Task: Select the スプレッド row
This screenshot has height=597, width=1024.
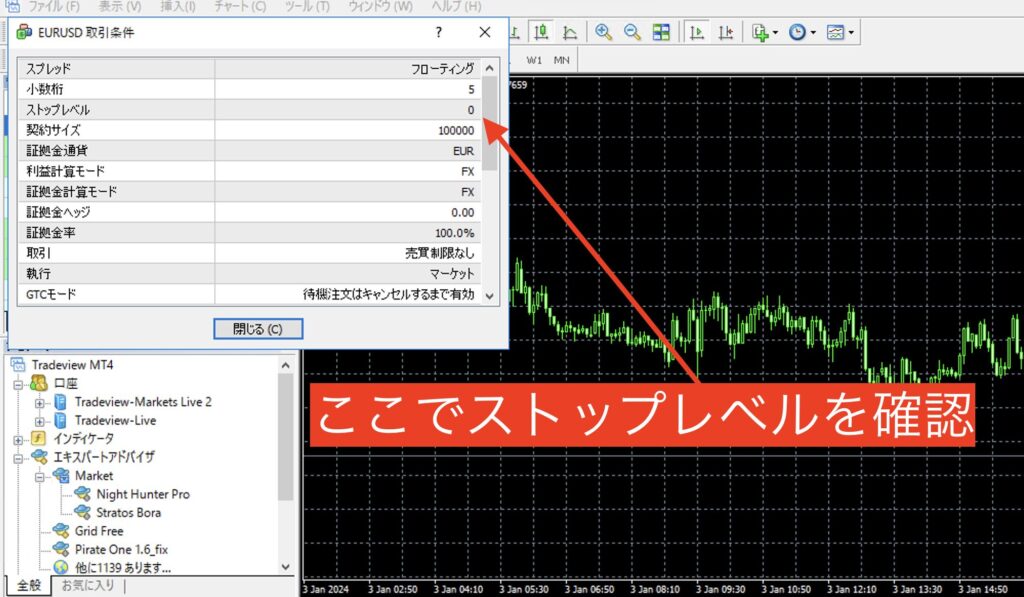Action: coord(249,69)
